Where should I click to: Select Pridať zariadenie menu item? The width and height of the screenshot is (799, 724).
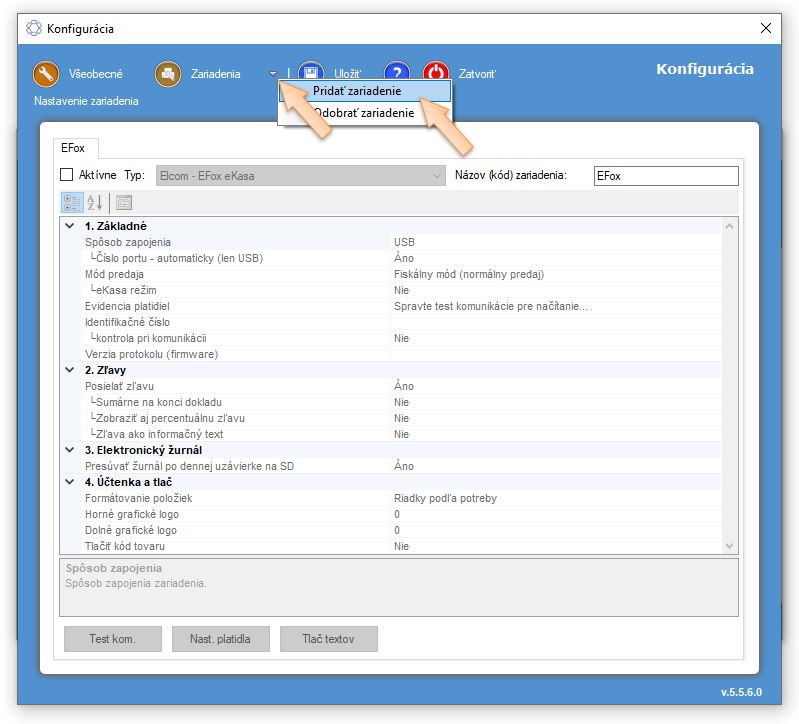(x=357, y=90)
